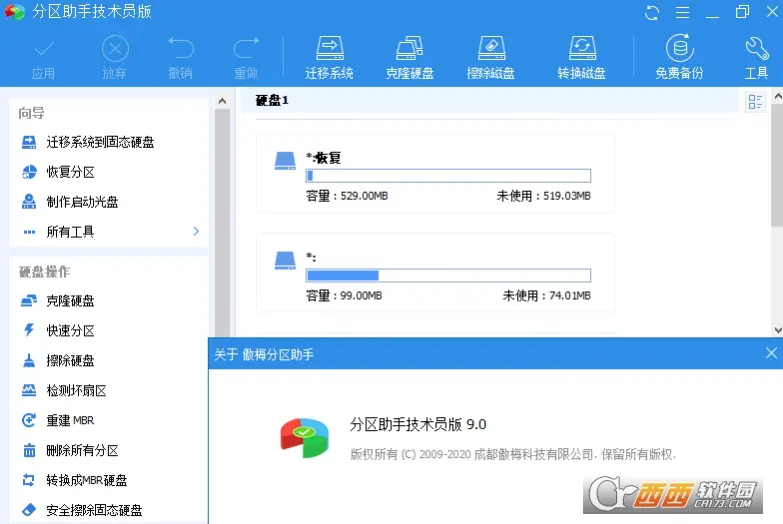The image size is (783, 524).
Task: Select 迁移系统到固态硬盘 in wizard sidebar
Action: (x=100, y=142)
